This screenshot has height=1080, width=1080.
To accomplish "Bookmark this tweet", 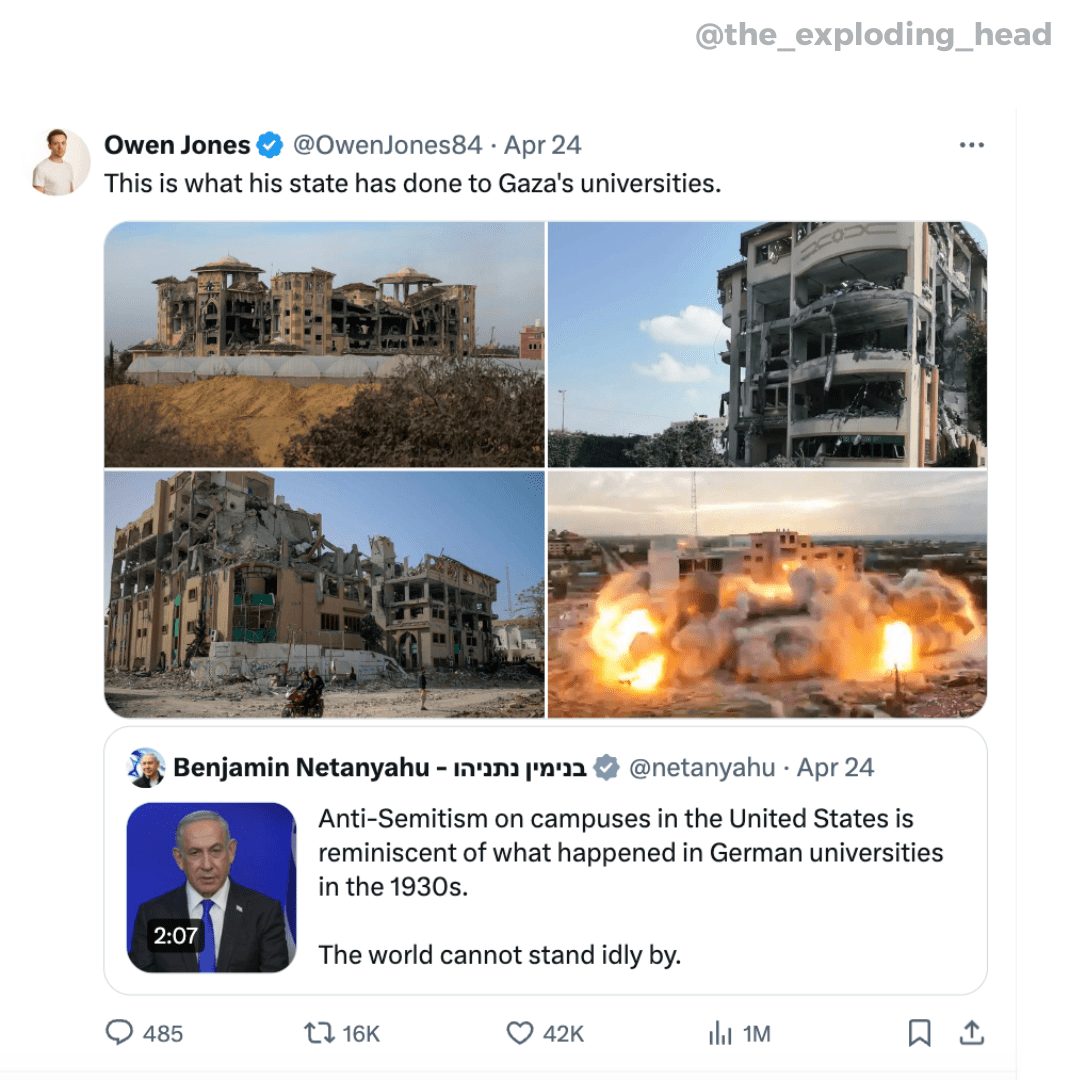I will (x=920, y=1033).
